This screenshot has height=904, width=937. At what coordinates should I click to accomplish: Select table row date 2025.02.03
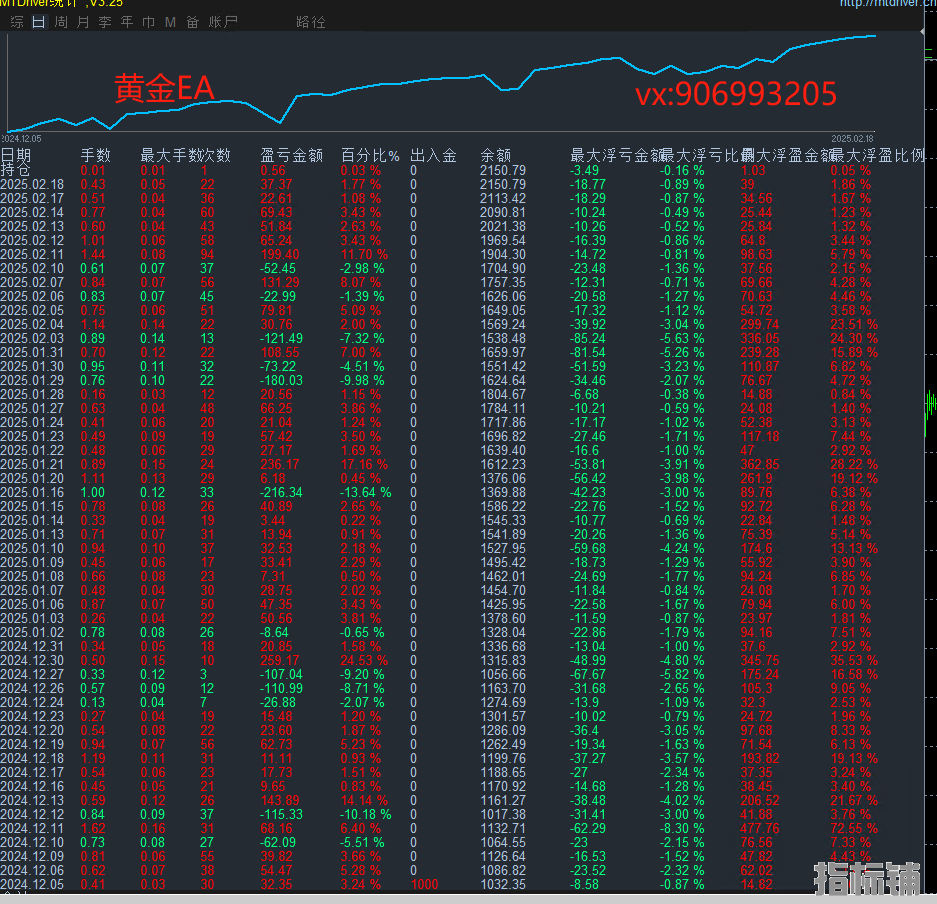32,338
